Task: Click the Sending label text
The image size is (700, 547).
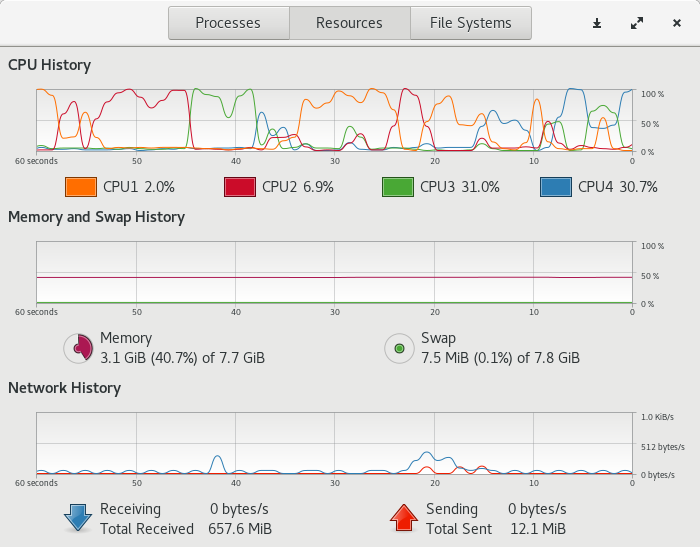Action: click(452, 509)
